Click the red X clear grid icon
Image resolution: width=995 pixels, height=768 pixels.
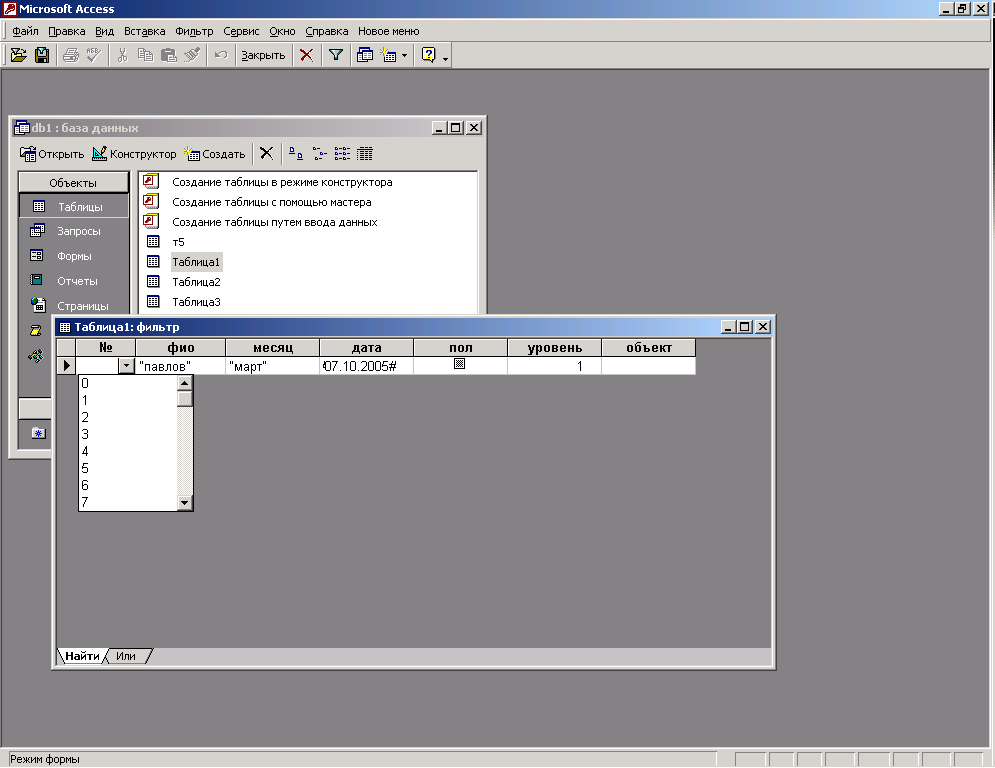(306, 55)
